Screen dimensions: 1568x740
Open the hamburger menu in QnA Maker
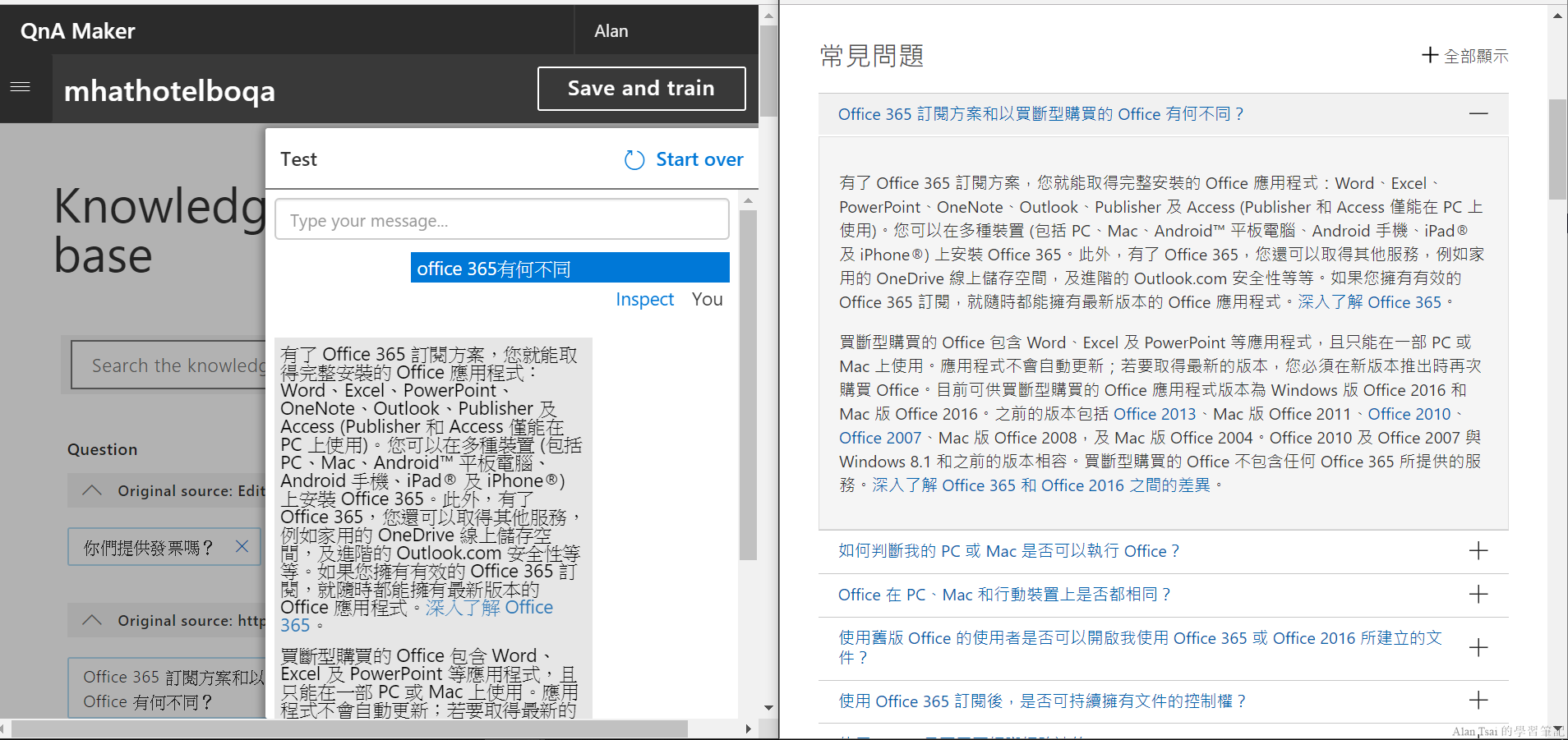pyautogui.click(x=21, y=86)
